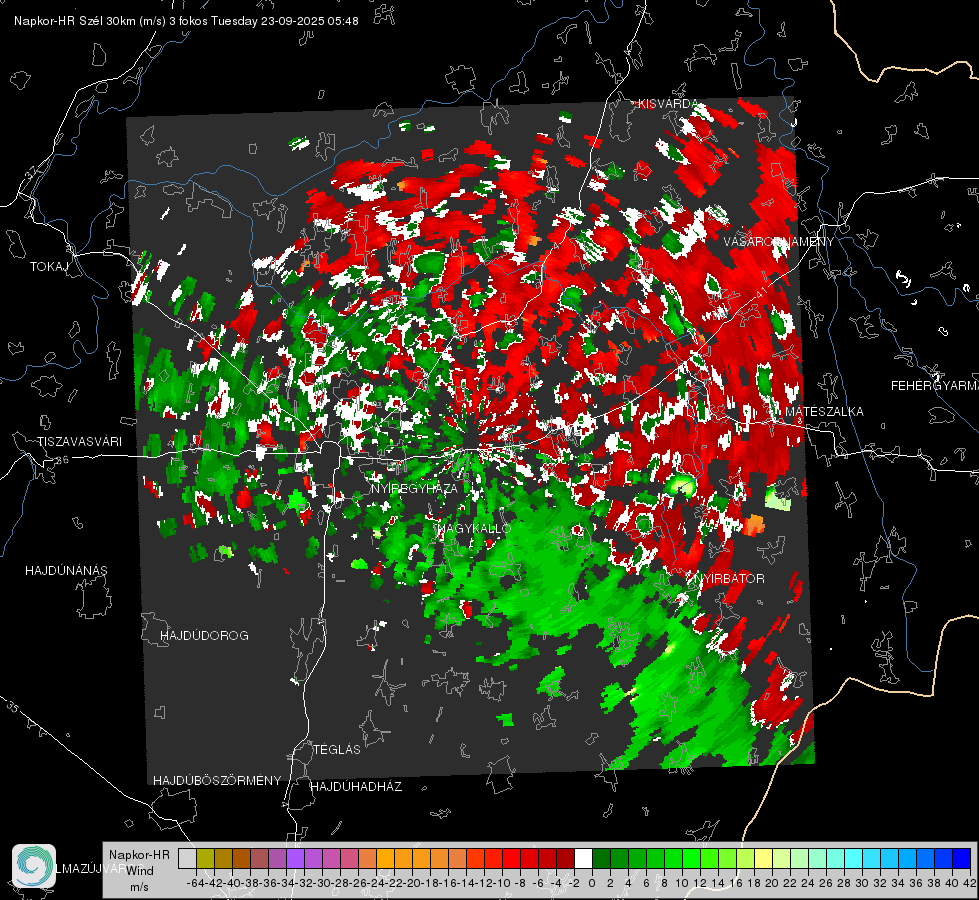The height and width of the screenshot is (900, 979).
Task: Click the Napkor-HR legend heading
Action: (139, 855)
